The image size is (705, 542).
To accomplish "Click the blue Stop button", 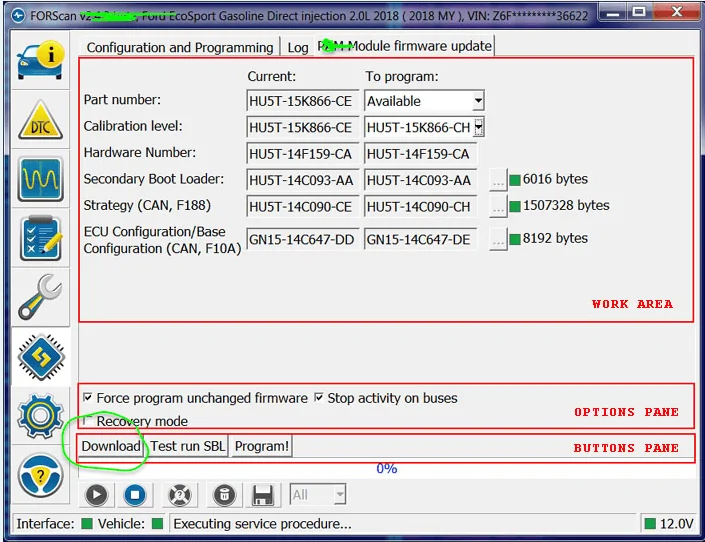I will point(135,495).
